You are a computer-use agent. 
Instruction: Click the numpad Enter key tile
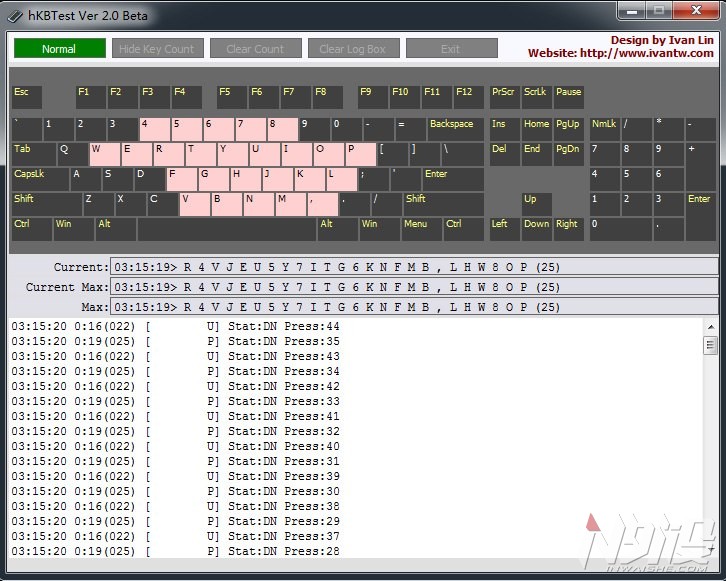point(701,217)
